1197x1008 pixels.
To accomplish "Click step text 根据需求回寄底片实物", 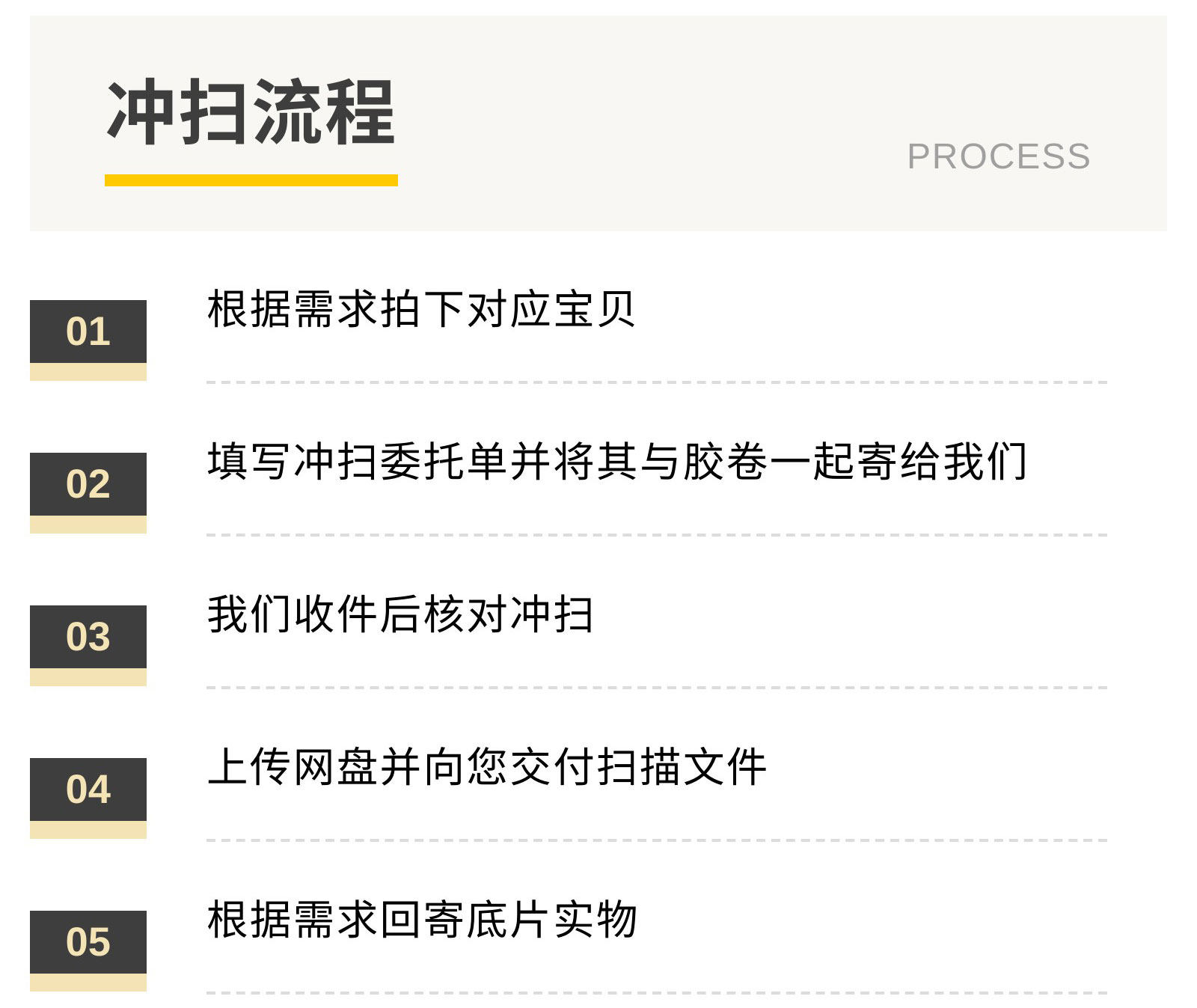I will [x=422, y=920].
